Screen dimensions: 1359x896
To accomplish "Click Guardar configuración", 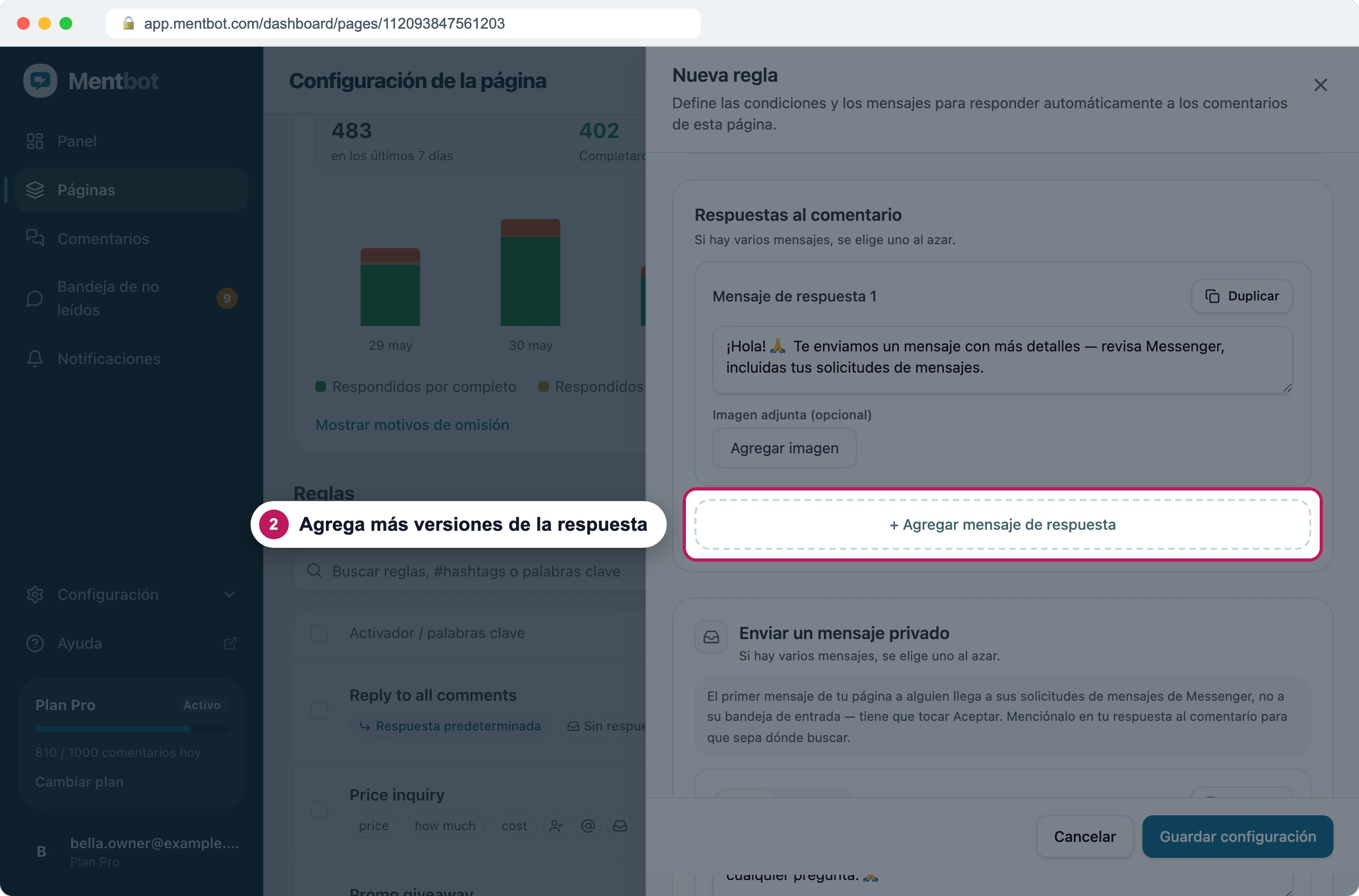I will 1237,837.
